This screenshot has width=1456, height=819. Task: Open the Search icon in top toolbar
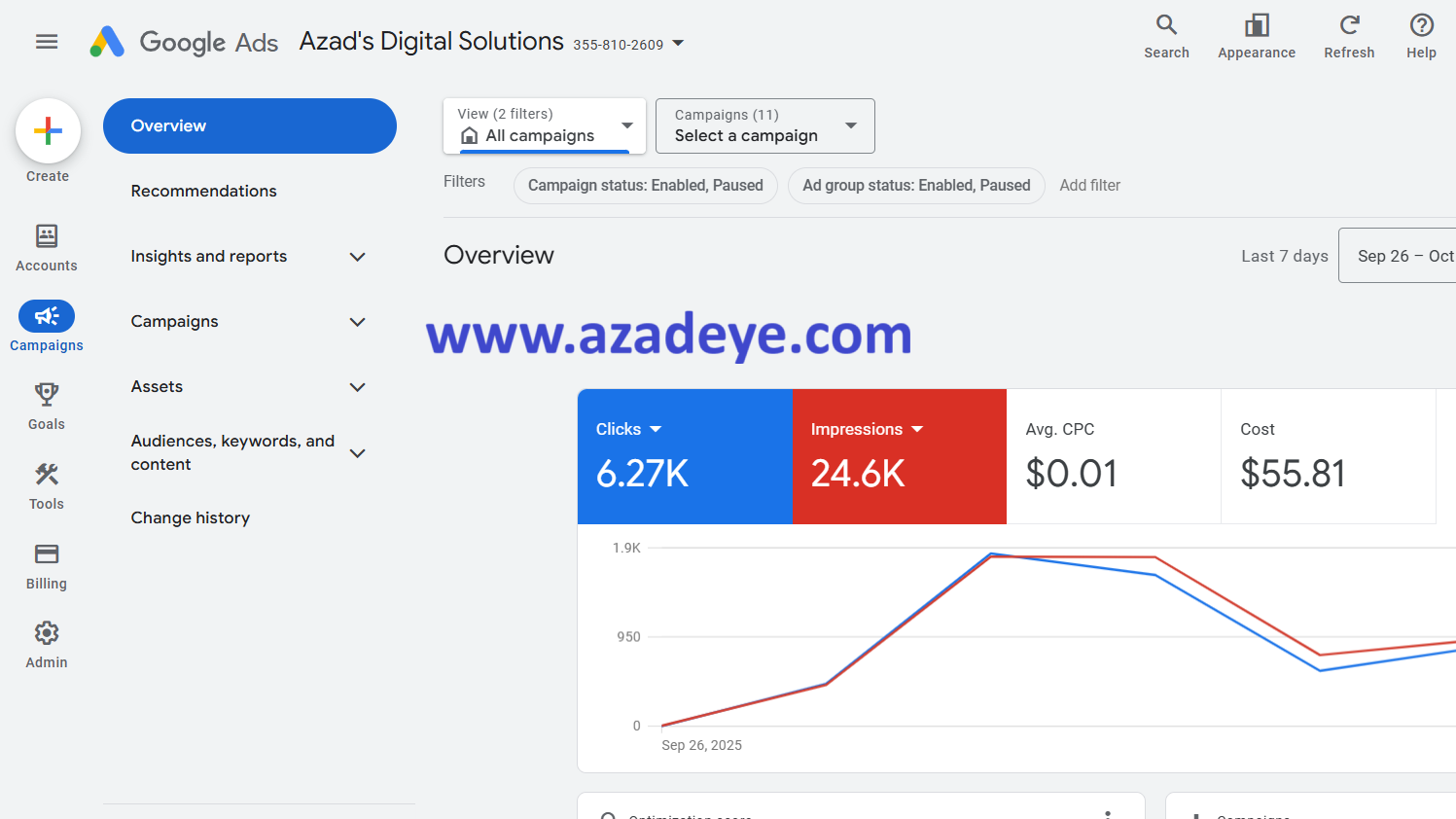[1166, 35]
